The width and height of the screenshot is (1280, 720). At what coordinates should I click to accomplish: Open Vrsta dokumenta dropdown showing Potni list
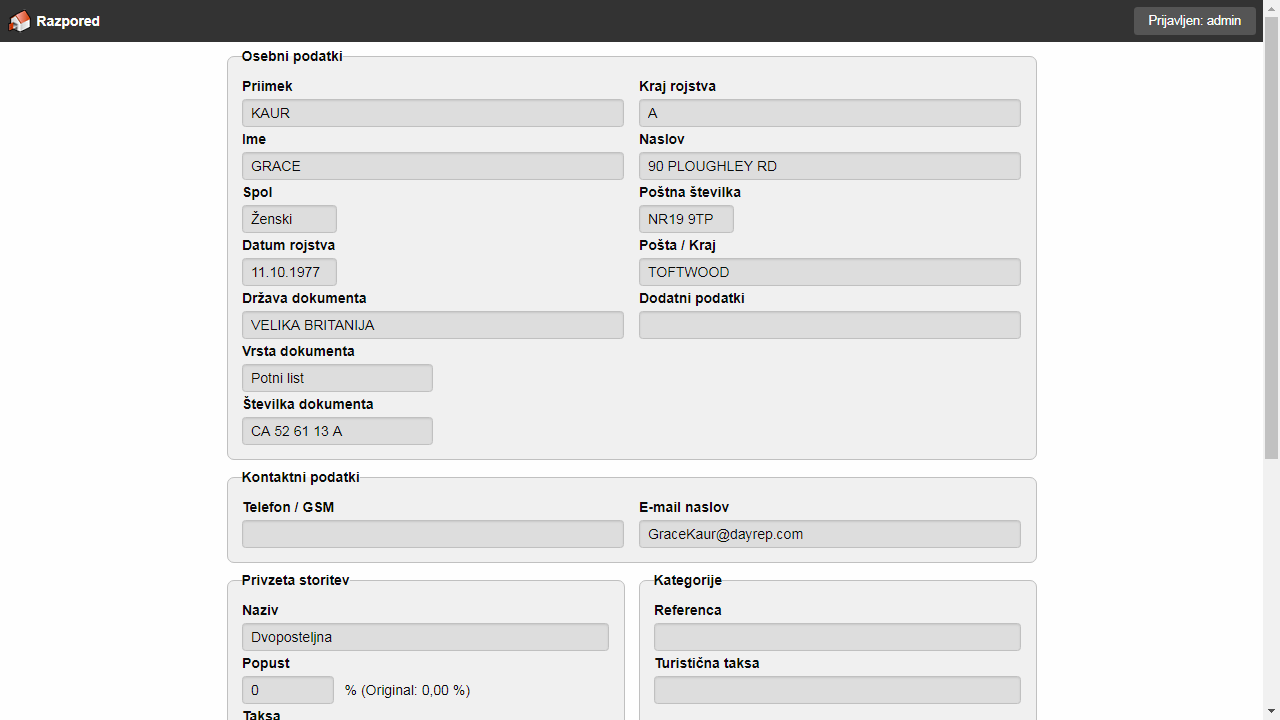tap(337, 378)
